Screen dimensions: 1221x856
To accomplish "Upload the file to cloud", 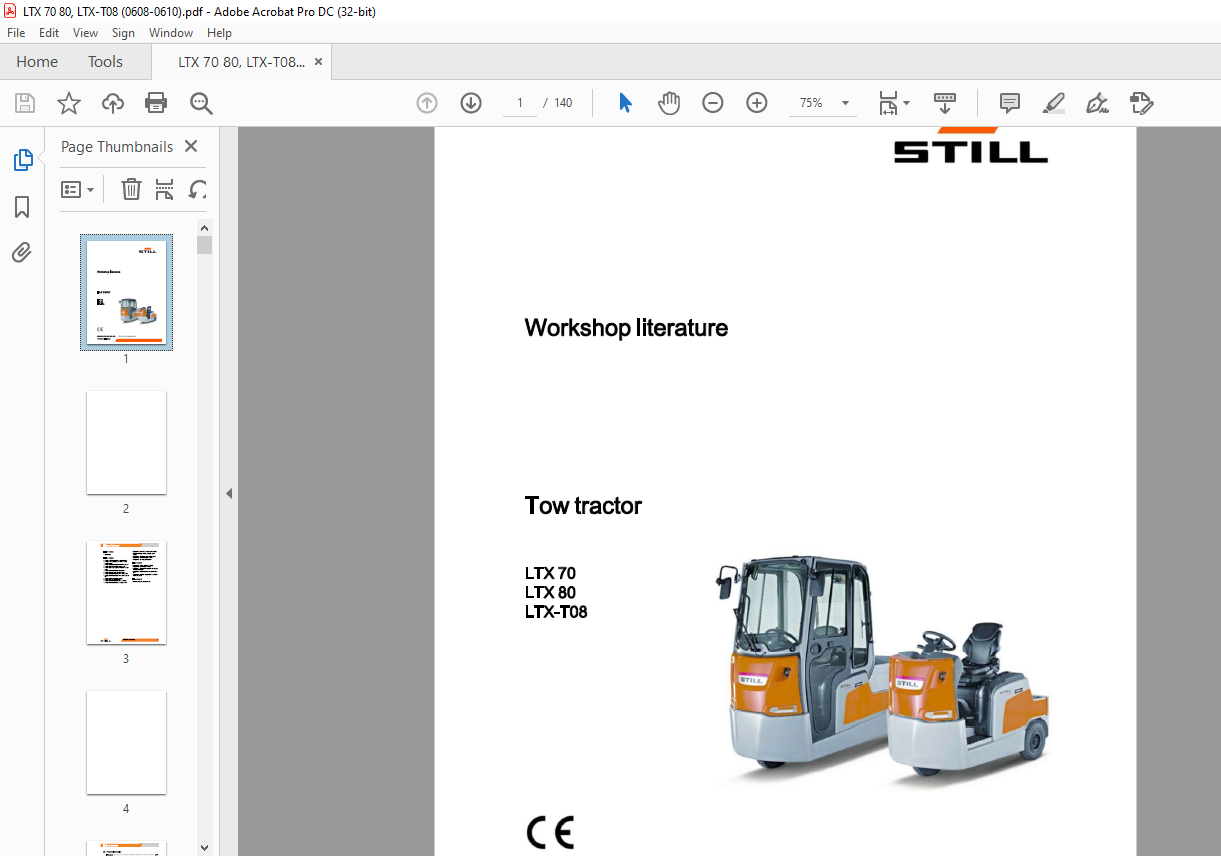I will pyautogui.click(x=113, y=103).
